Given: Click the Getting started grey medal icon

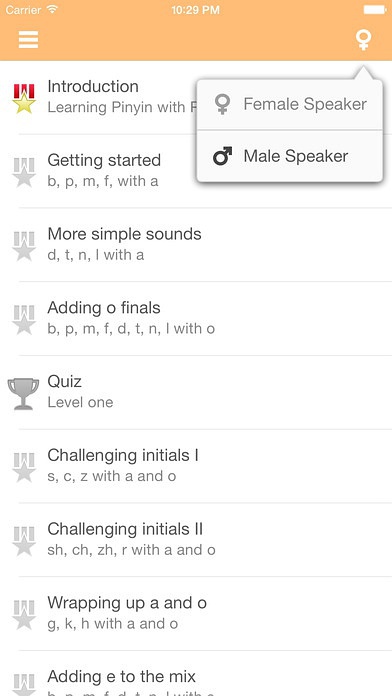Looking at the screenshot, I should pos(24,172).
